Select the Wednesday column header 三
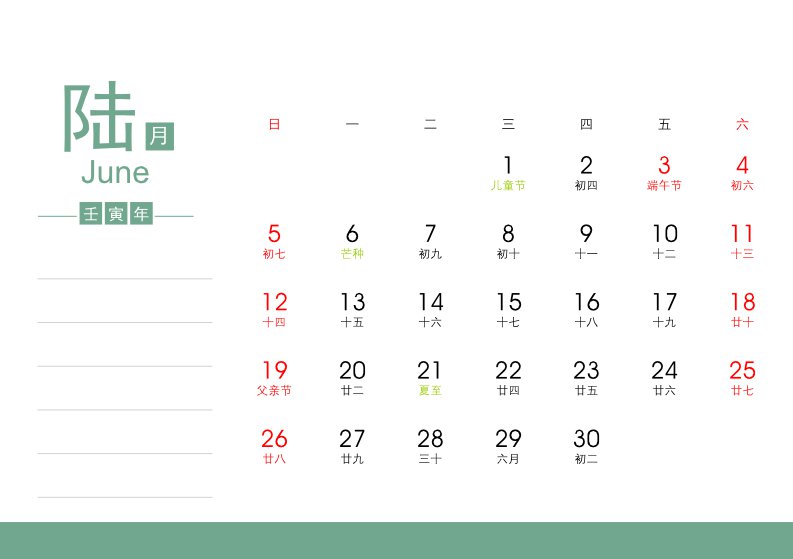The image size is (793, 559). (x=508, y=124)
